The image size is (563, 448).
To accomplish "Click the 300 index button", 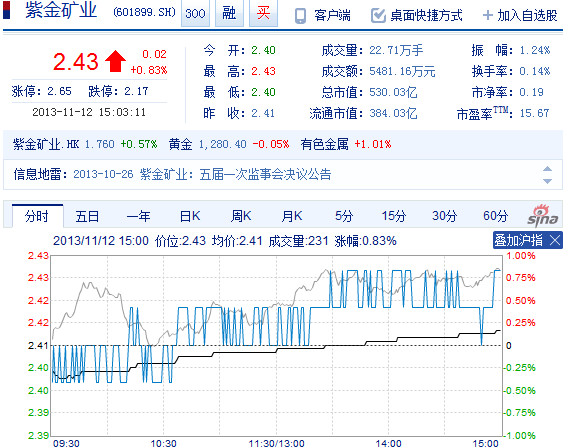I will (x=195, y=13).
